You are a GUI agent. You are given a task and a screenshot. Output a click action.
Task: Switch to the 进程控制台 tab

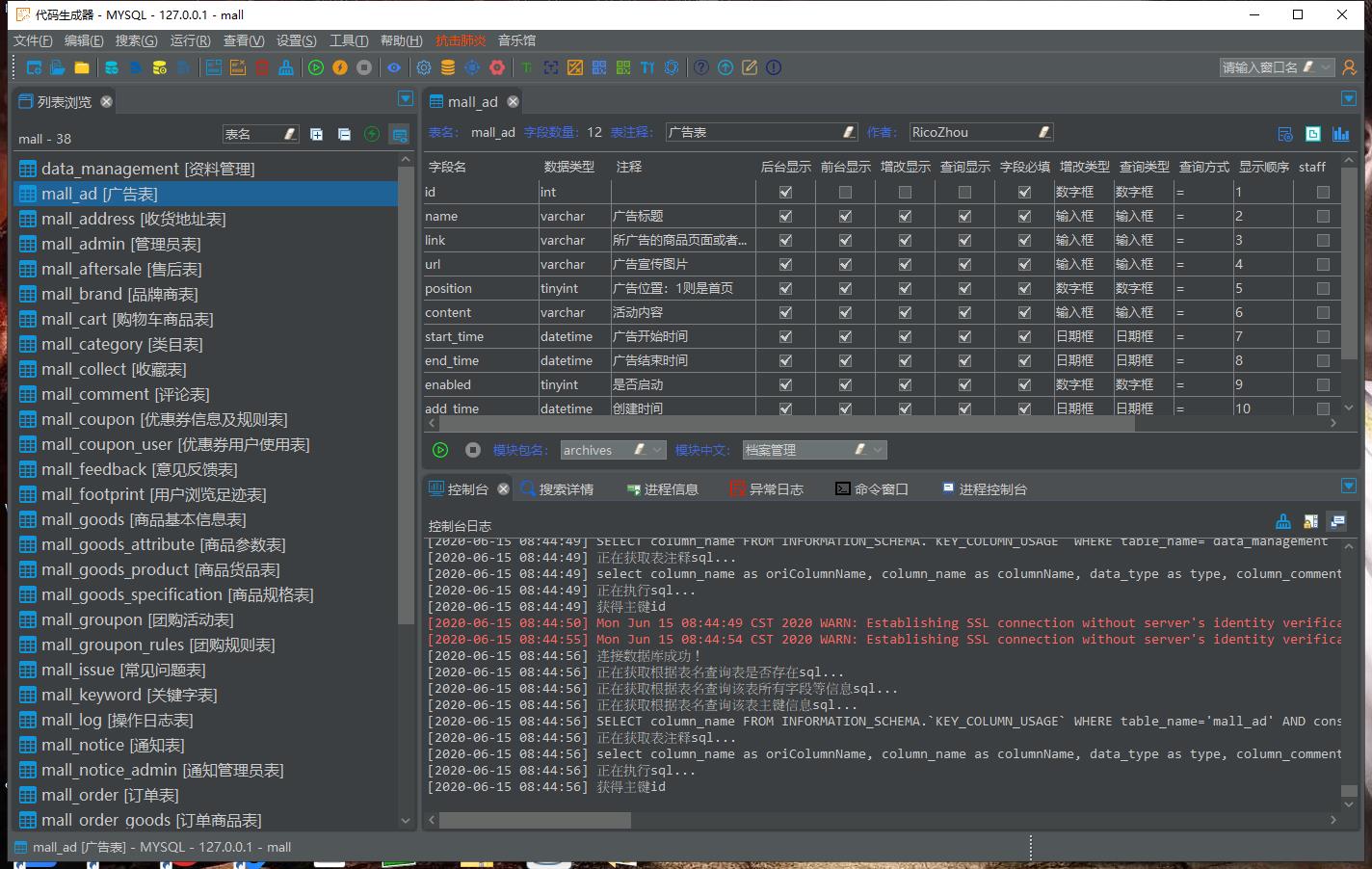click(x=985, y=489)
